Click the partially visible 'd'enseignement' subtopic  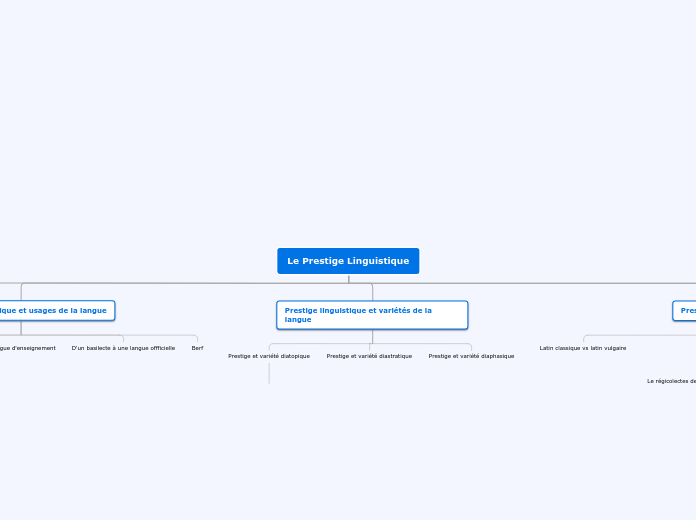pyautogui.click(x=28, y=348)
